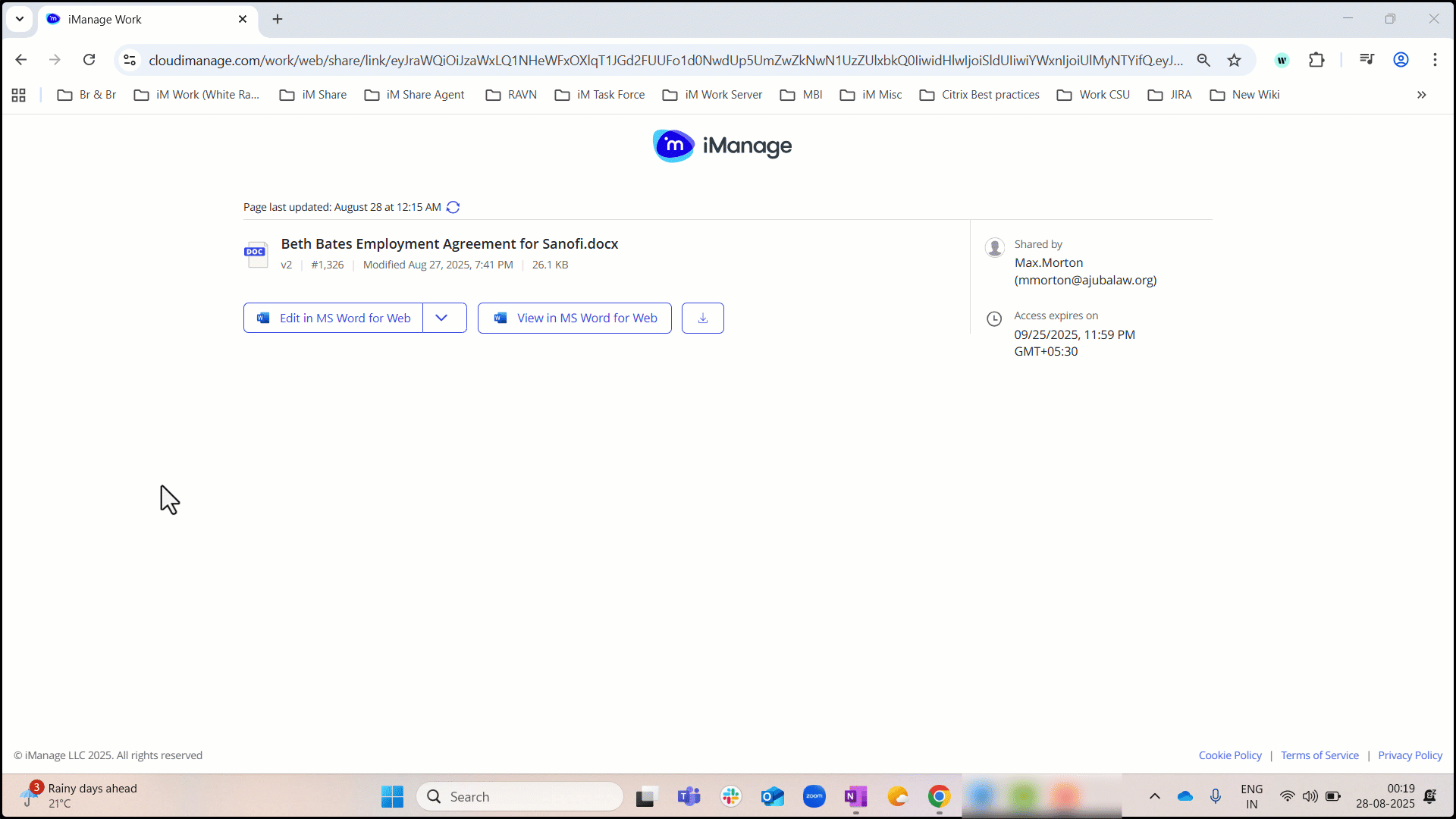
Task: Click the DOC file type icon
Action: (x=256, y=254)
